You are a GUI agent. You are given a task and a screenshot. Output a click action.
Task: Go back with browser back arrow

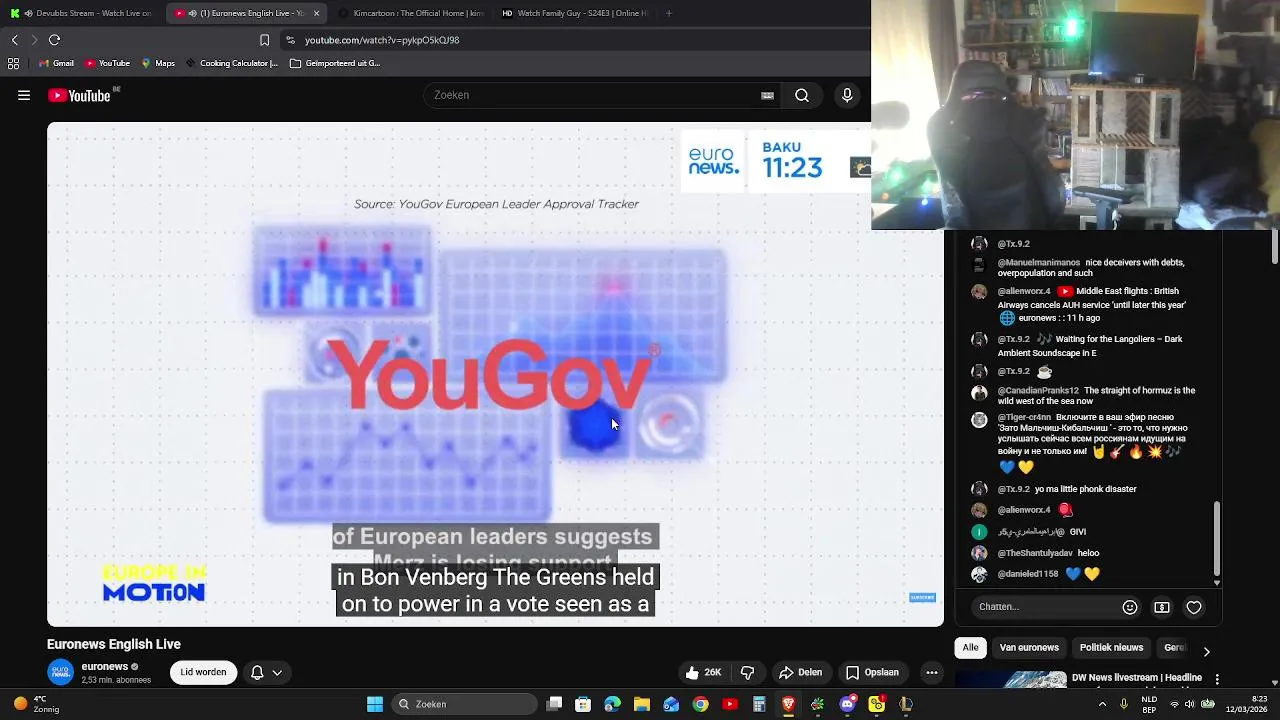coord(14,40)
